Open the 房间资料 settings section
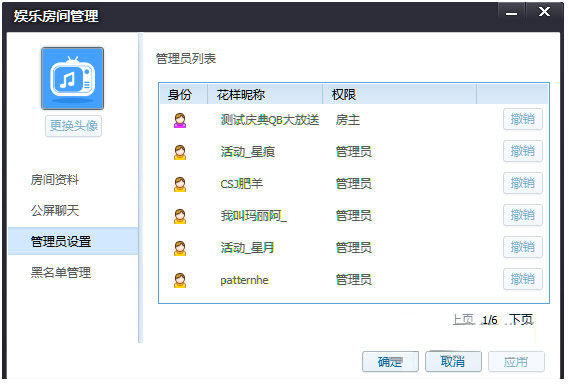569x384 pixels. coord(55,179)
